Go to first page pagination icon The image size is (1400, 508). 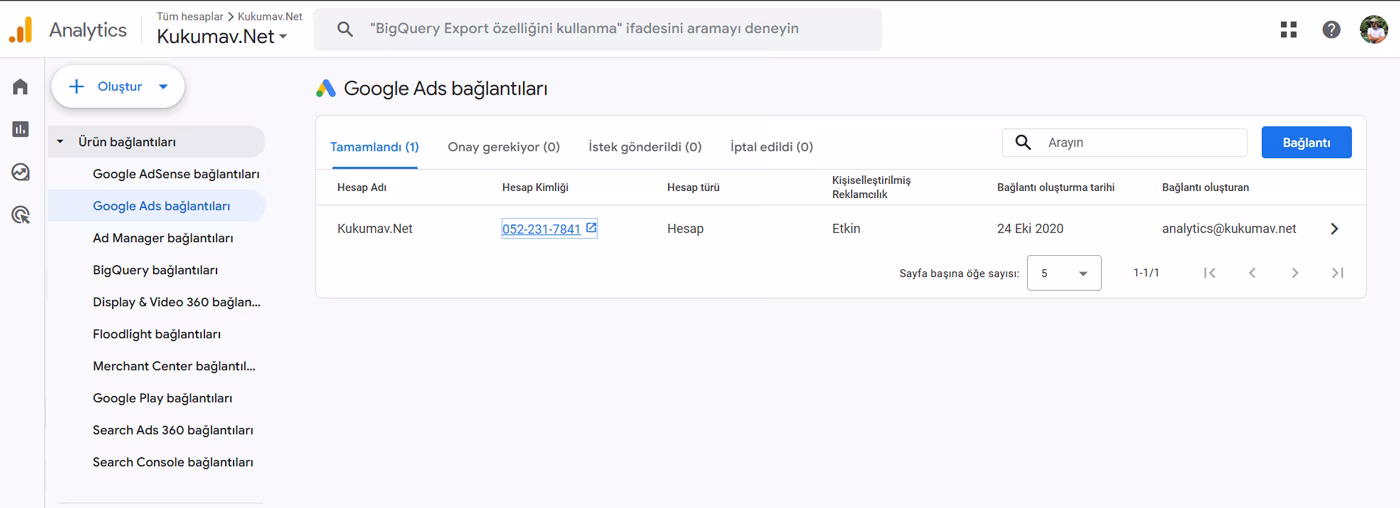tap(1209, 273)
